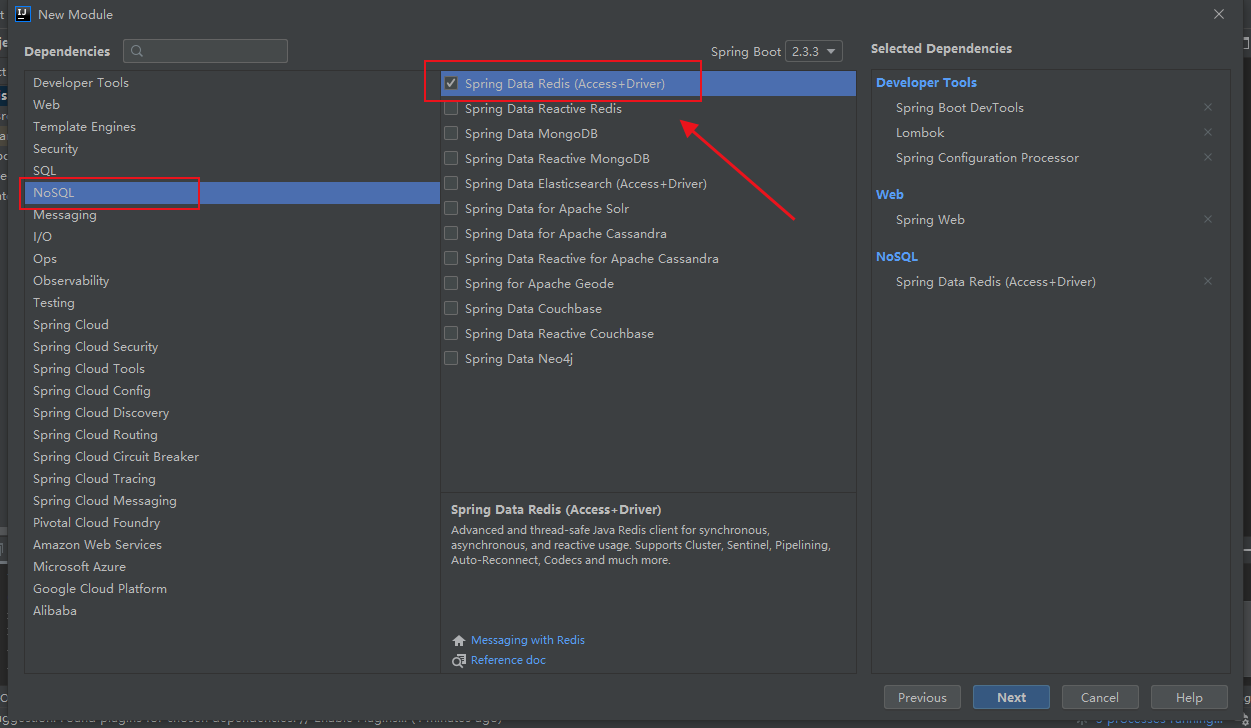
Task: Focus the dependencies search field
Action: [x=205, y=51]
